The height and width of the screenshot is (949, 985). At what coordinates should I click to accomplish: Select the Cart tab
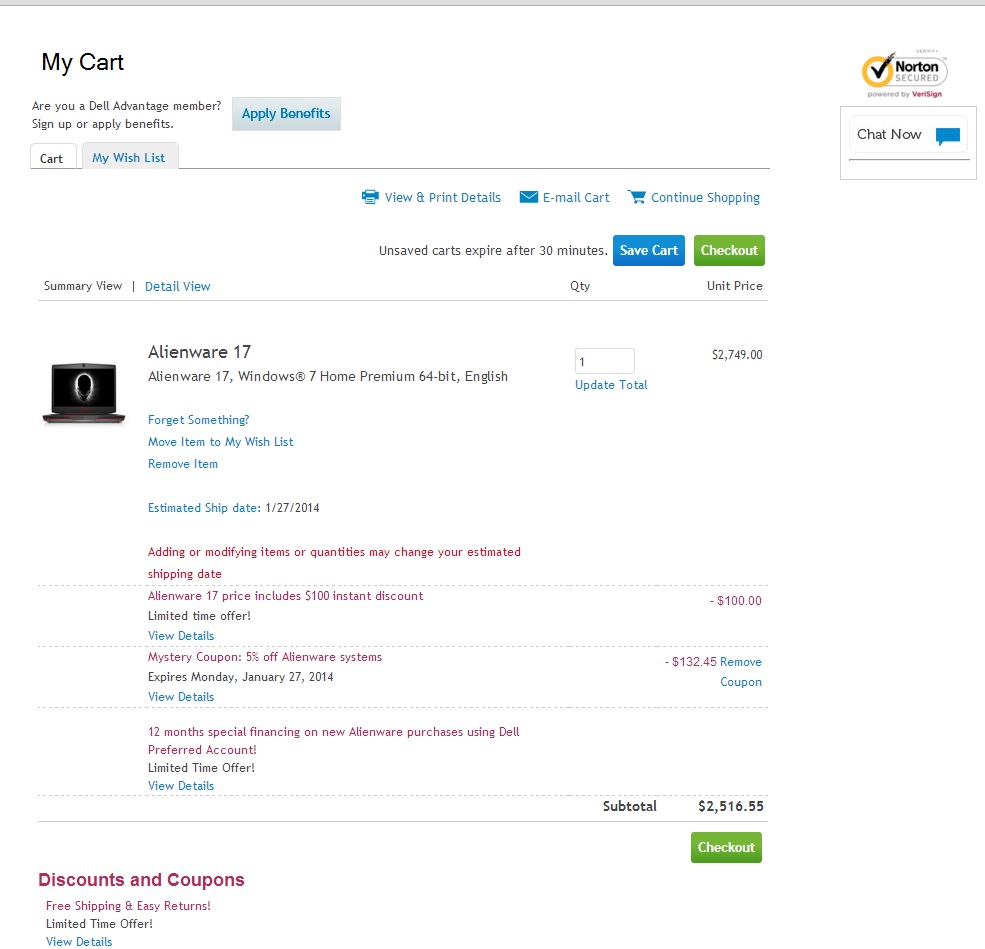tap(52, 159)
